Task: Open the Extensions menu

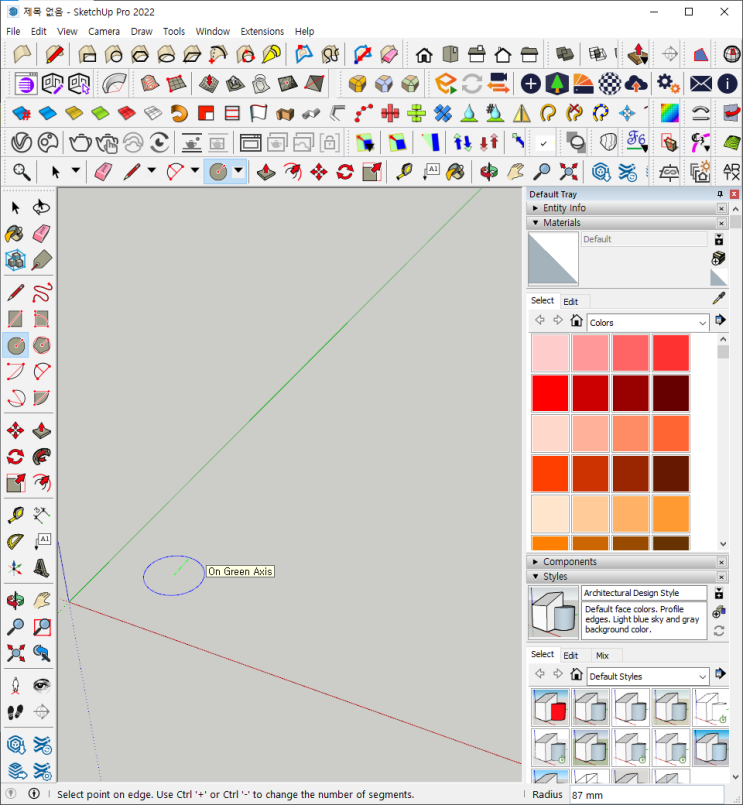Action: coord(262,31)
